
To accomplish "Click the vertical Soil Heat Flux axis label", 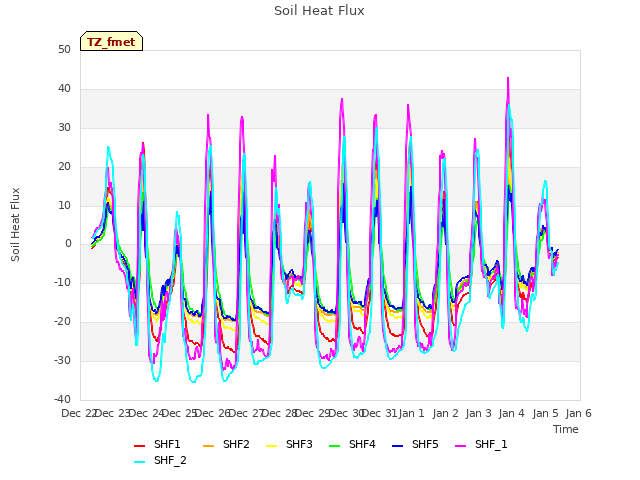I will pos(15,224).
